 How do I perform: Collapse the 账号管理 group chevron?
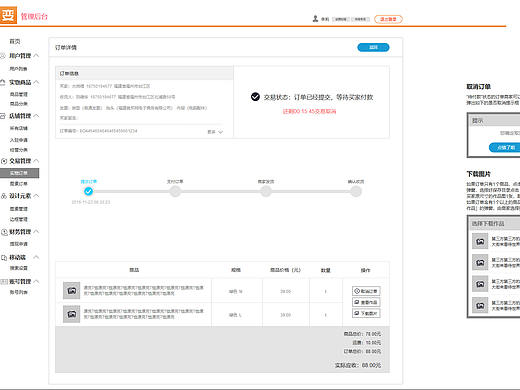tap(36, 281)
